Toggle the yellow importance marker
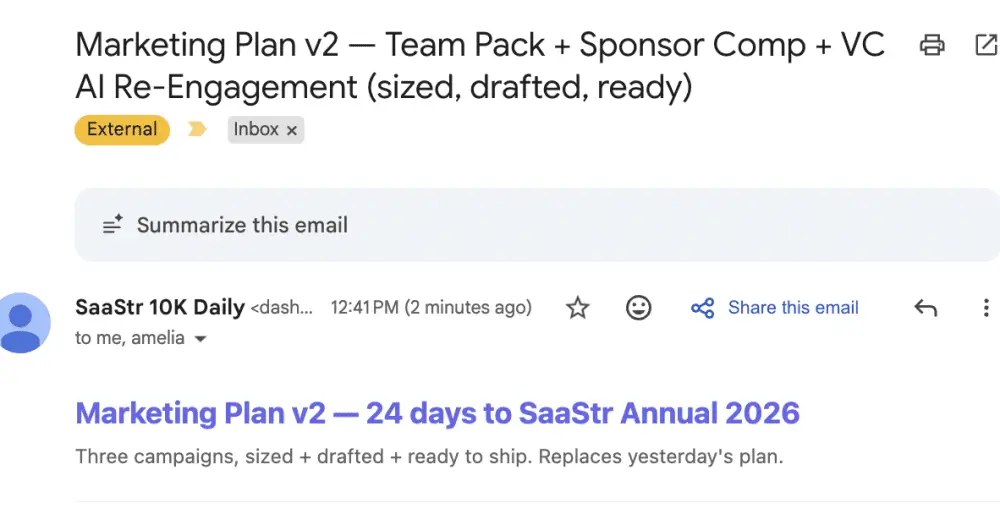The width and height of the screenshot is (1000, 519). [x=197, y=129]
